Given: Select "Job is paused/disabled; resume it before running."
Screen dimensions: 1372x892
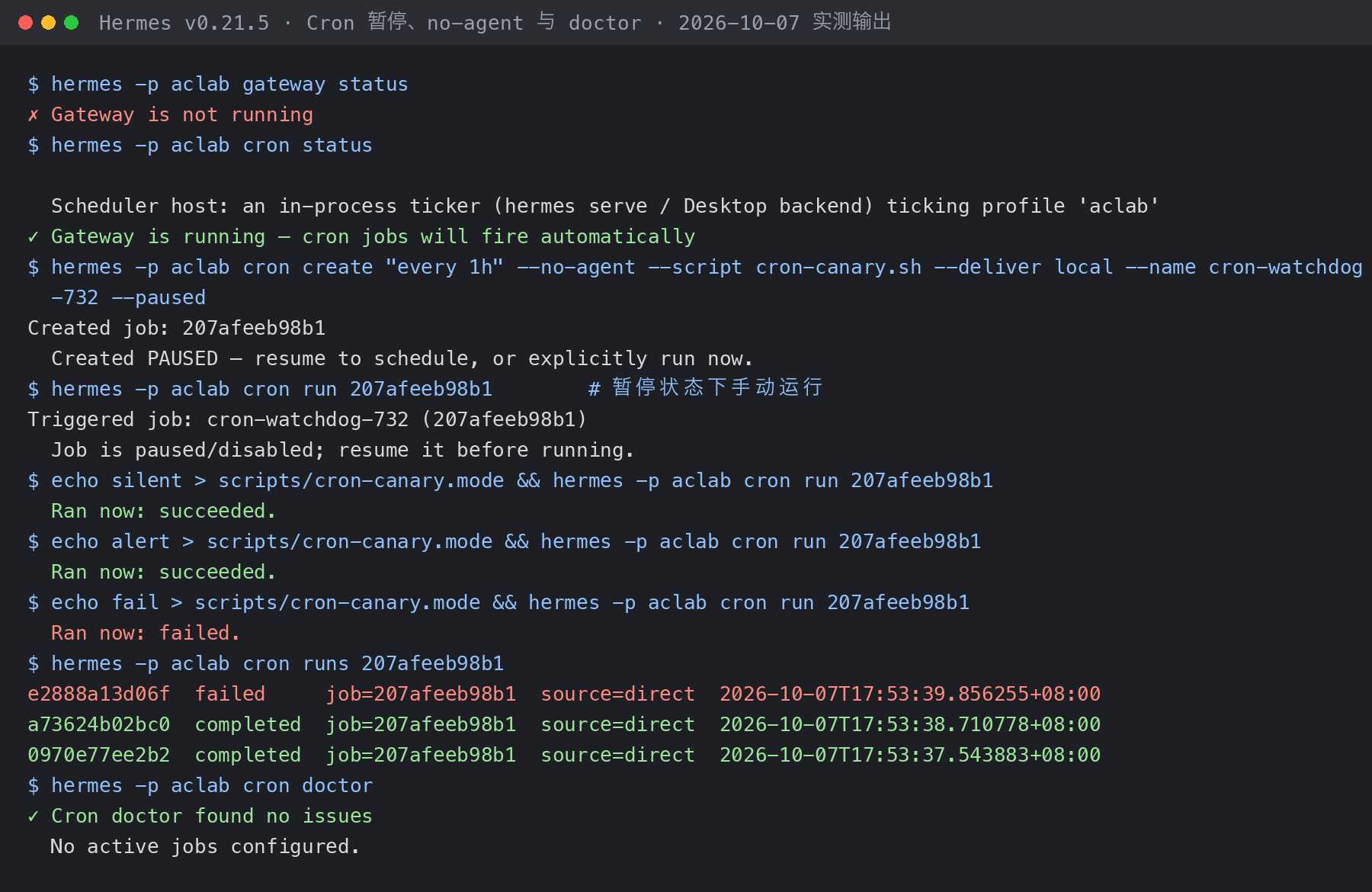Looking at the screenshot, I should pyautogui.click(x=342, y=450).
